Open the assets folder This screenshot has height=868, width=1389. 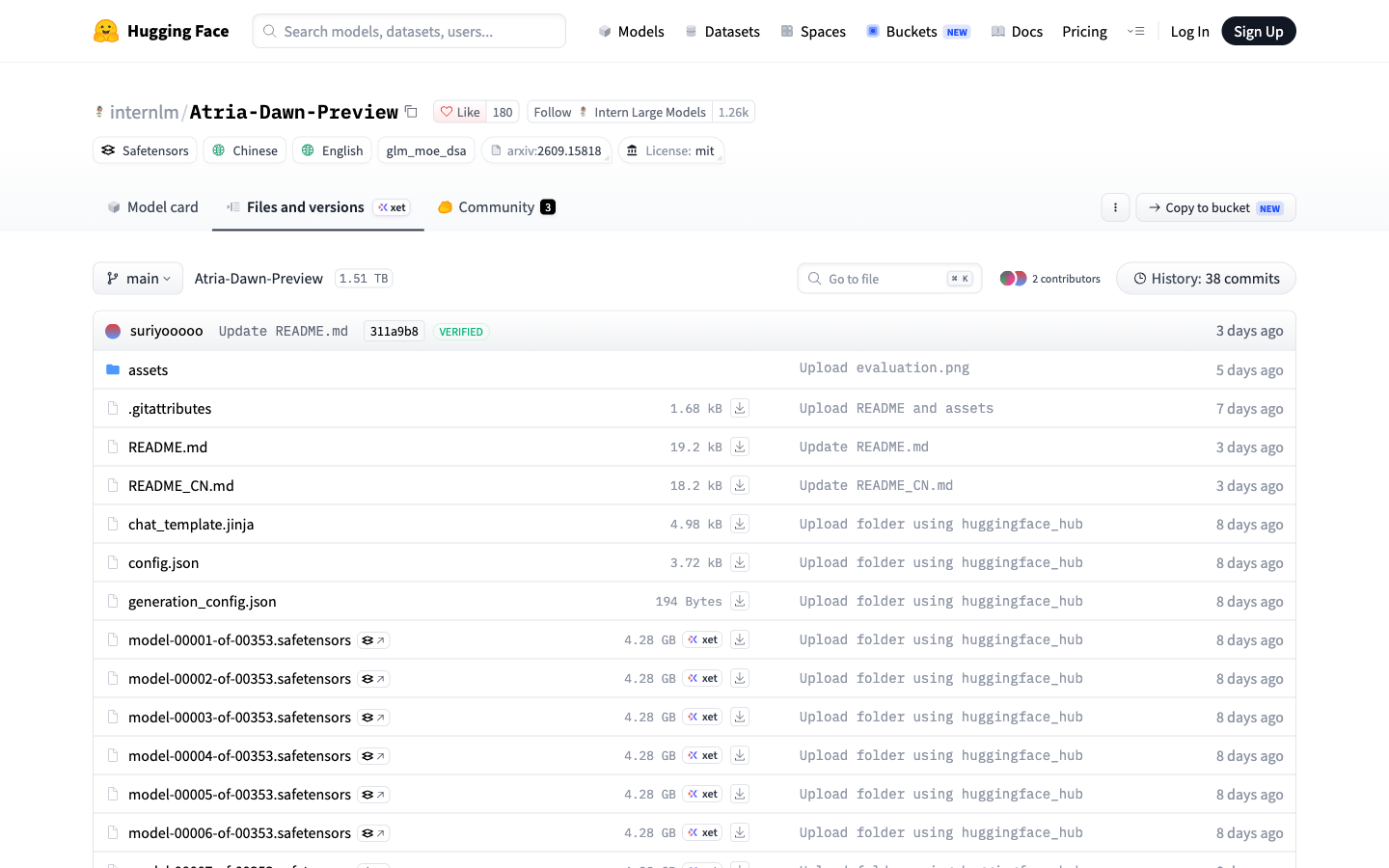click(x=148, y=370)
